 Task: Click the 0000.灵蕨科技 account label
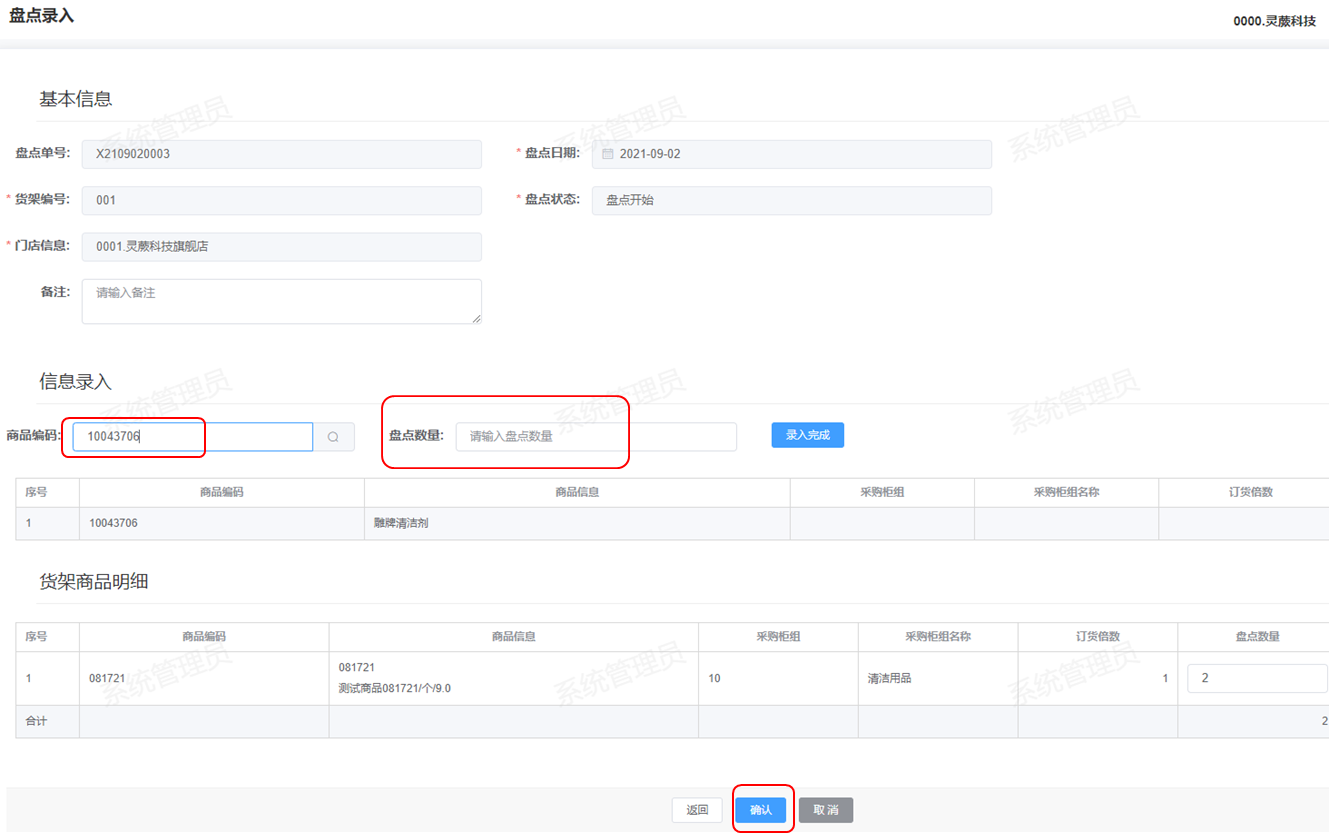click(1275, 21)
